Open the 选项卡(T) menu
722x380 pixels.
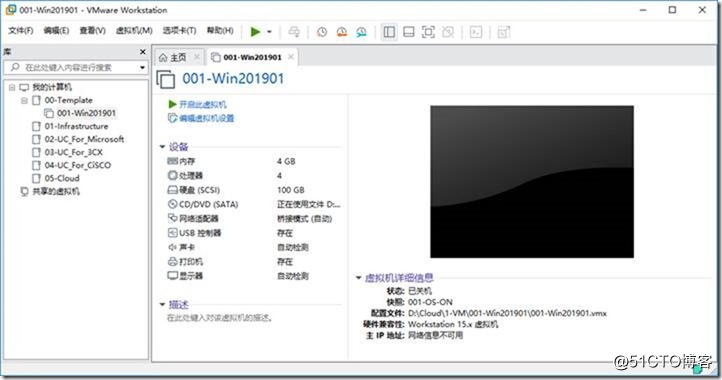point(179,30)
